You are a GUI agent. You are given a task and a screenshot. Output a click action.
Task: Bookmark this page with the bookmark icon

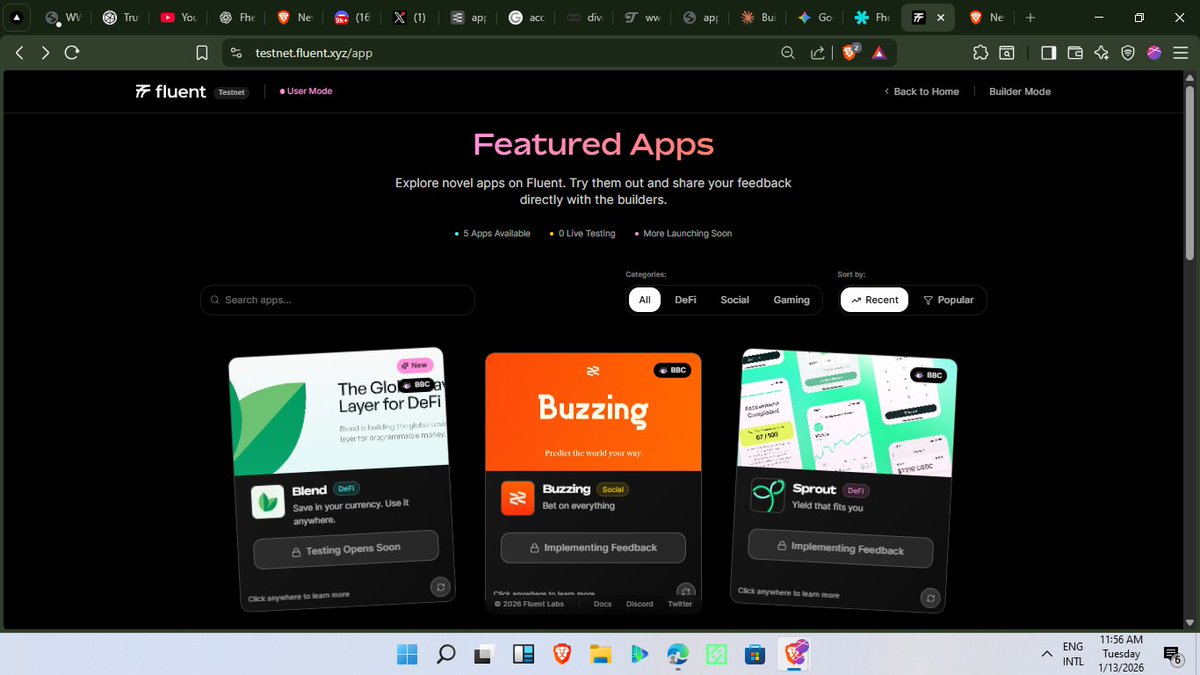pyautogui.click(x=202, y=53)
